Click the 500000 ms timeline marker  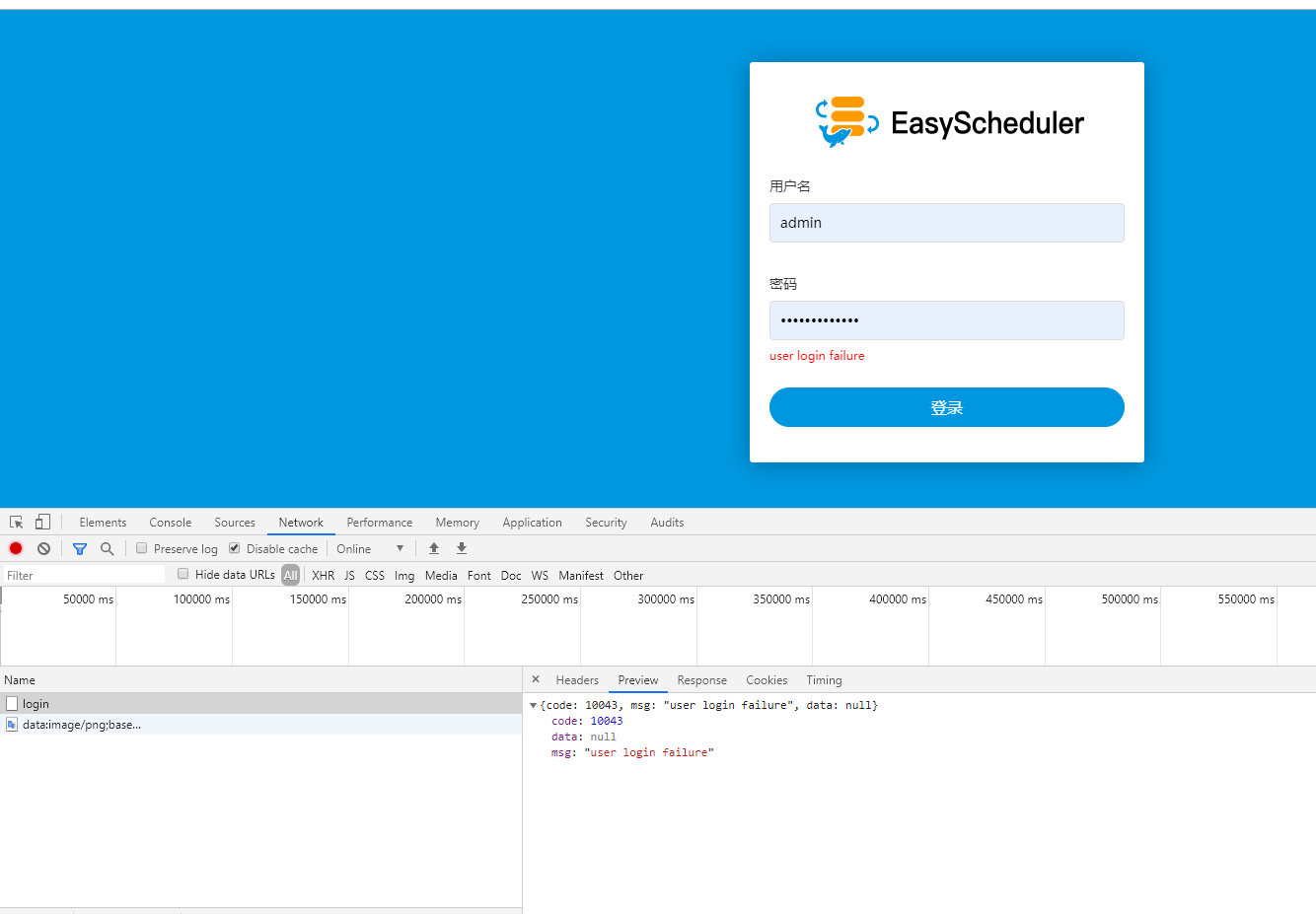pyautogui.click(x=1130, y=599)
